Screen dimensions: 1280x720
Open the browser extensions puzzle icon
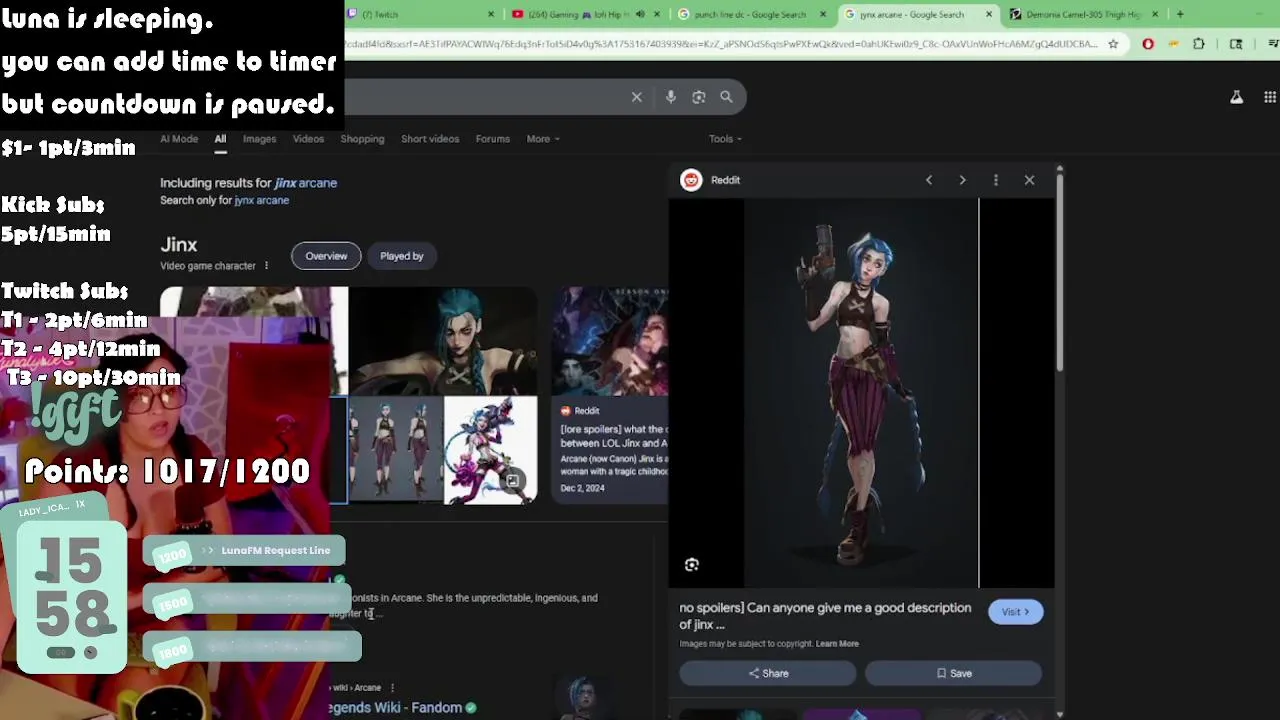[x=1198, y=44]
